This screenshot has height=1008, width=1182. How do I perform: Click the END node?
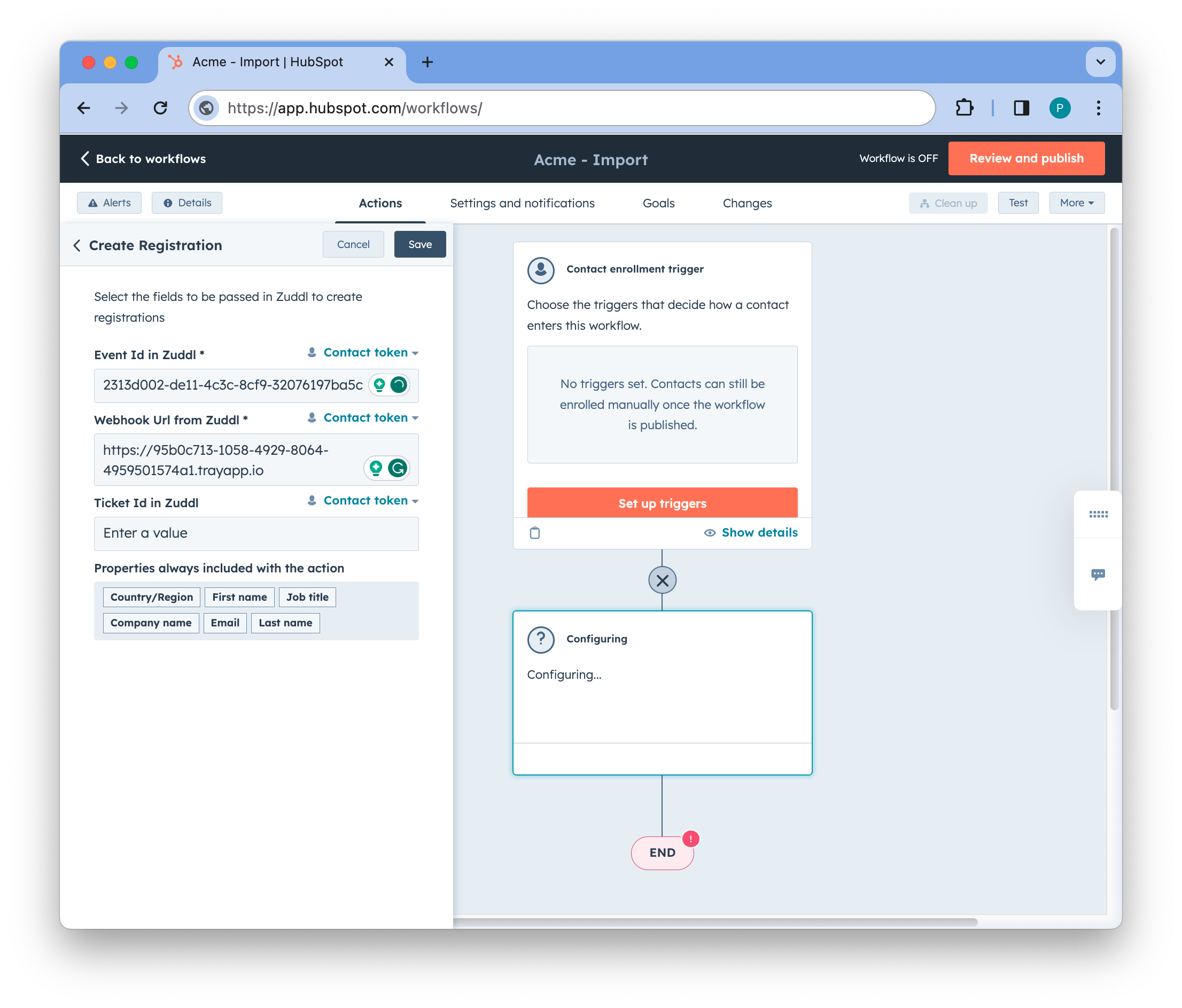pyautogui.click(x=662, y=853)
